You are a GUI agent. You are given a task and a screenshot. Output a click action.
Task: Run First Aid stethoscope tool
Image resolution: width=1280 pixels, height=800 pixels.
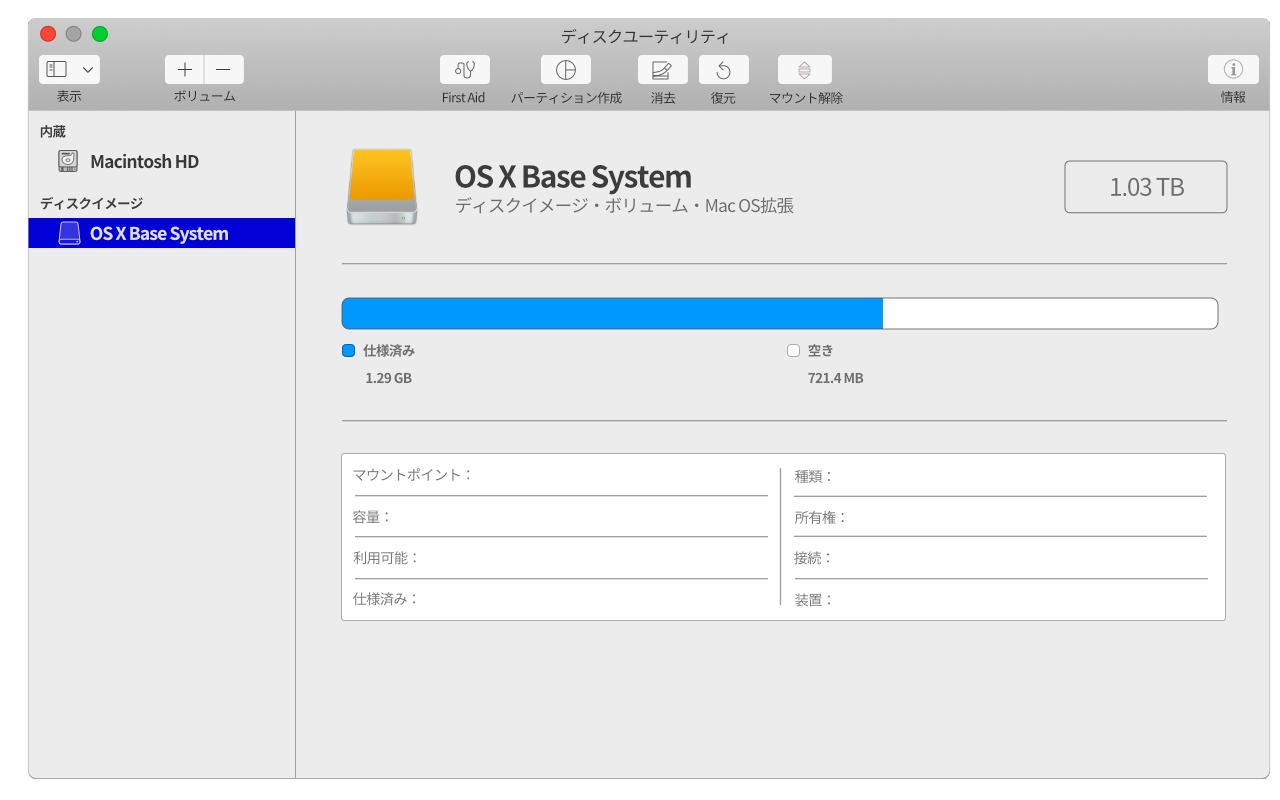click(x=465, y=69)
